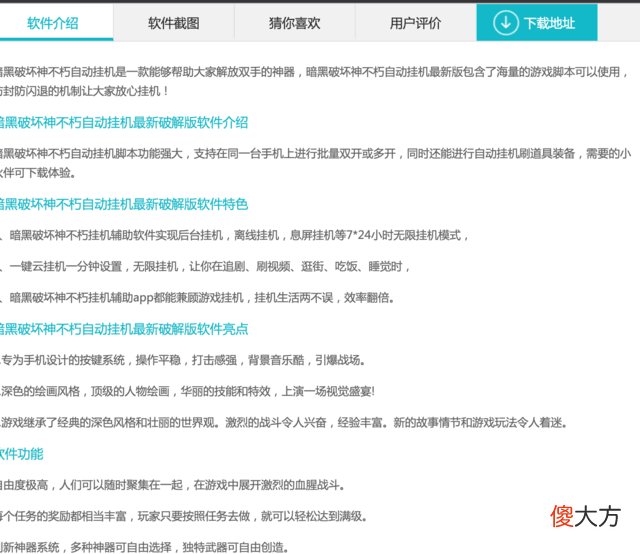The height and width of the screenshot is (554, 640).
Task: Click line ending 机制让大家放心挂机！
Action: click(84, 91)
